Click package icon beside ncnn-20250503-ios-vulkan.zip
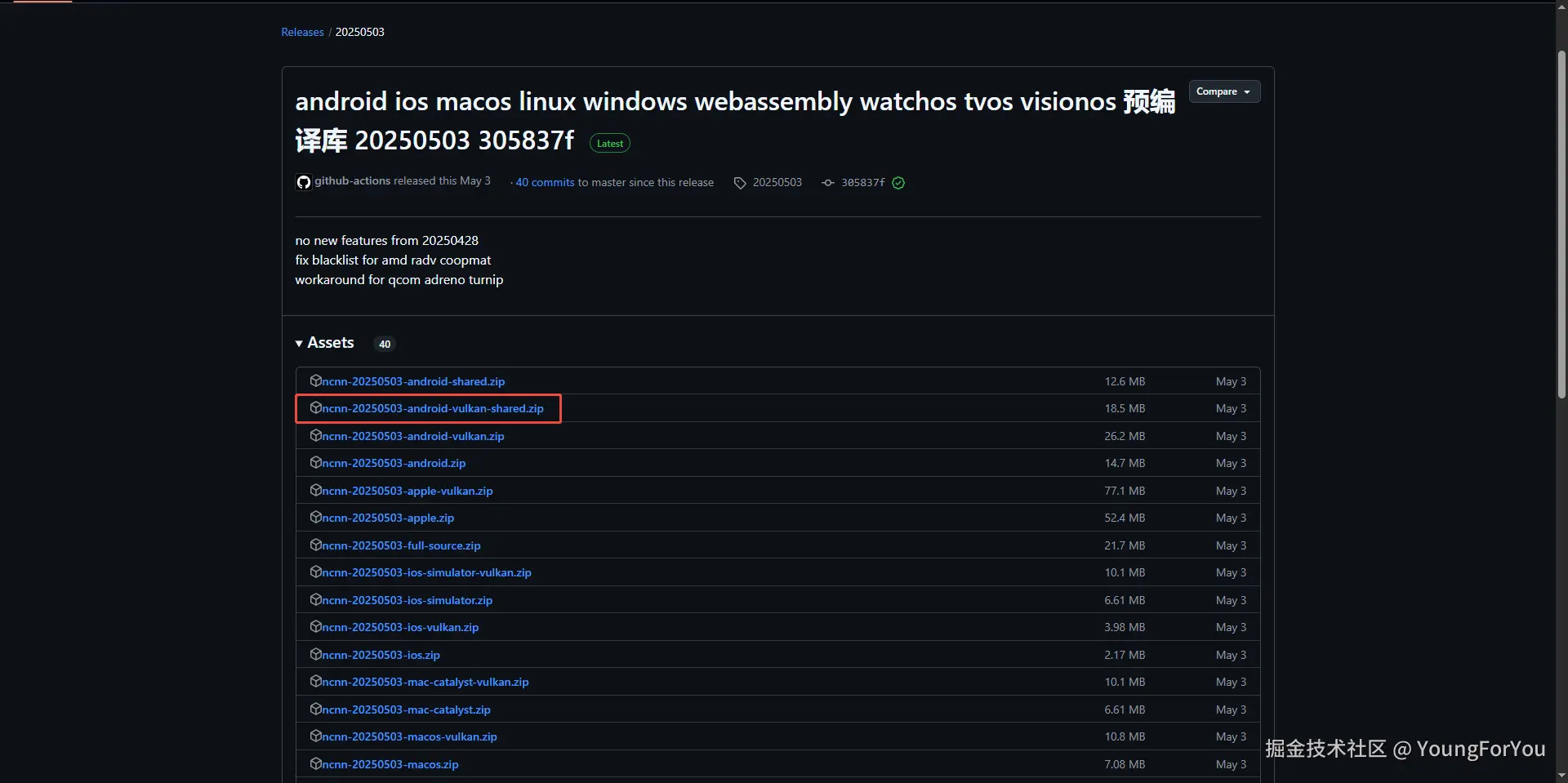The image size is (1568, 783). tap(315, 626)
